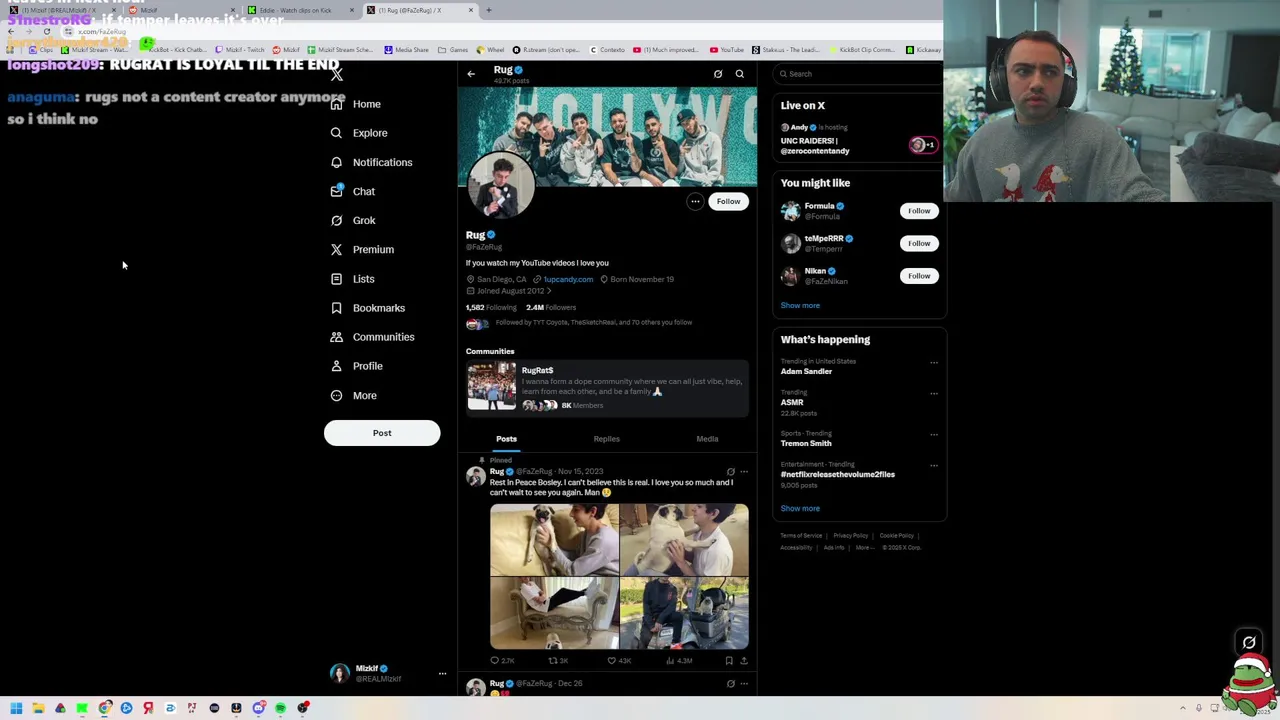Open the Home page
The image size is (1280, 720).
click(356, 104)
